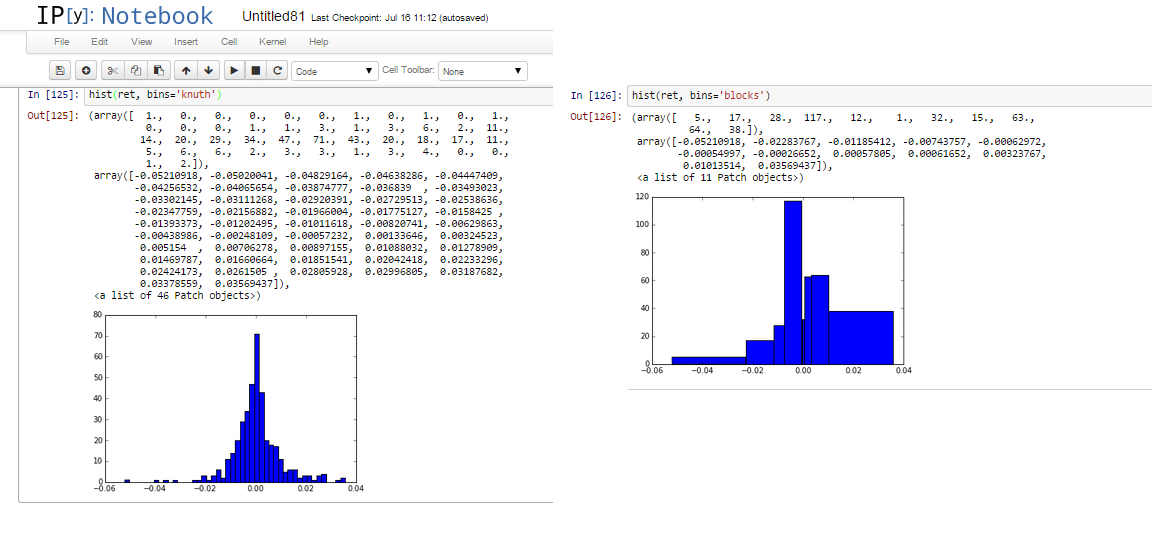
Task: Insert a new cell below with plus icon
Action: coord(86,71)
